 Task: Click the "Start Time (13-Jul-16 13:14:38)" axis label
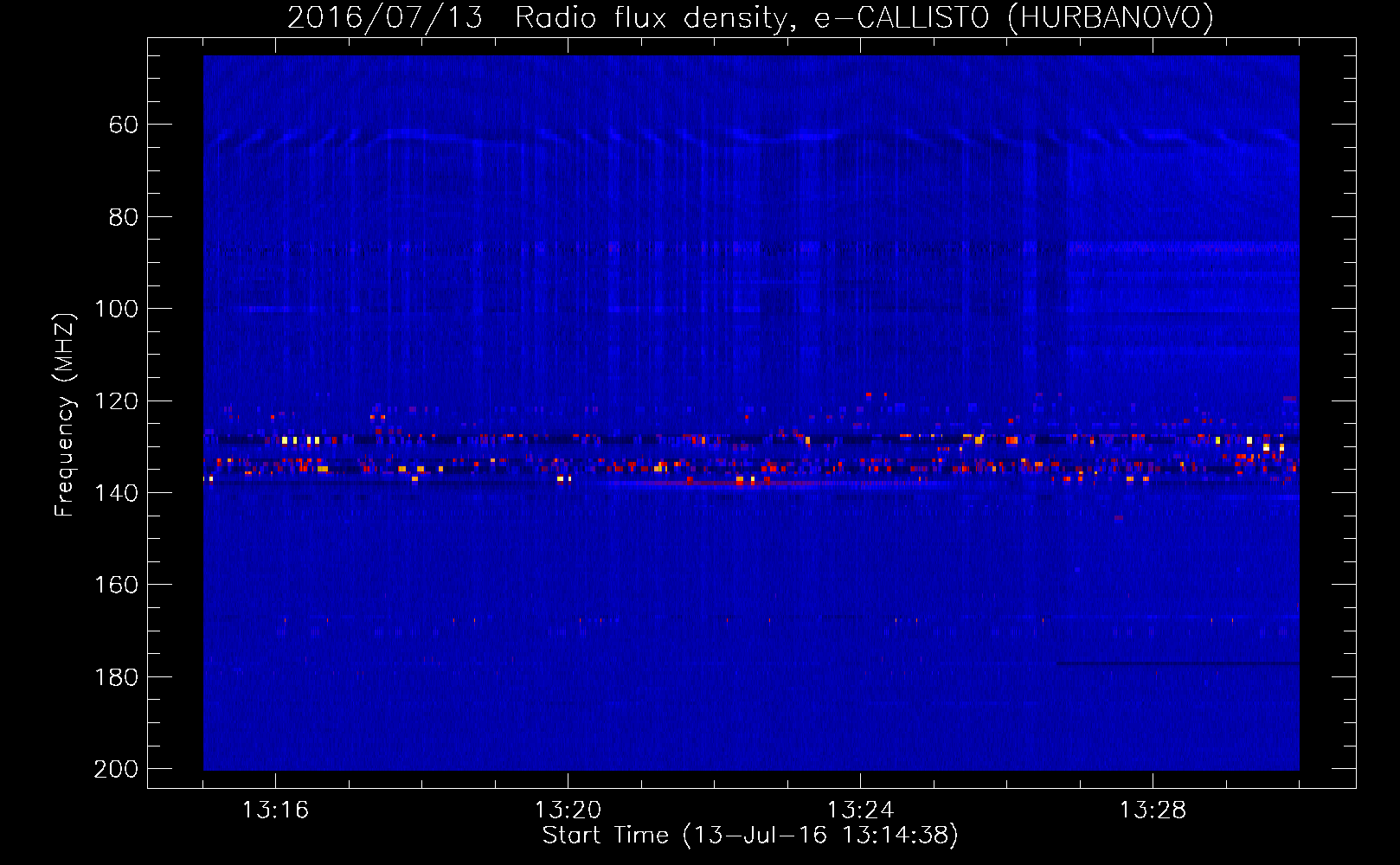coord(750,835)
